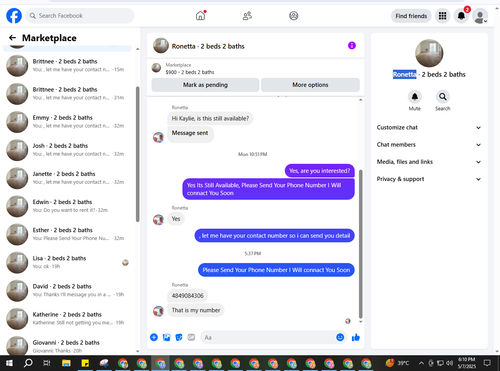Send a thumbs-up like
This screenshot has width=500, height=371.
(x=356, y=337)
